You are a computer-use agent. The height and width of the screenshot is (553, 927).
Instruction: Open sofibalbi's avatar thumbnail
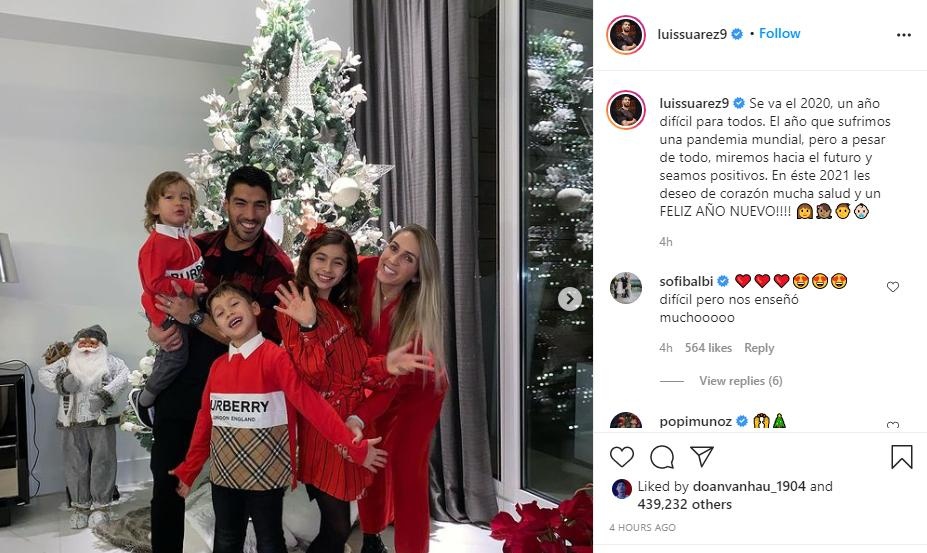(x=625, y=288)
